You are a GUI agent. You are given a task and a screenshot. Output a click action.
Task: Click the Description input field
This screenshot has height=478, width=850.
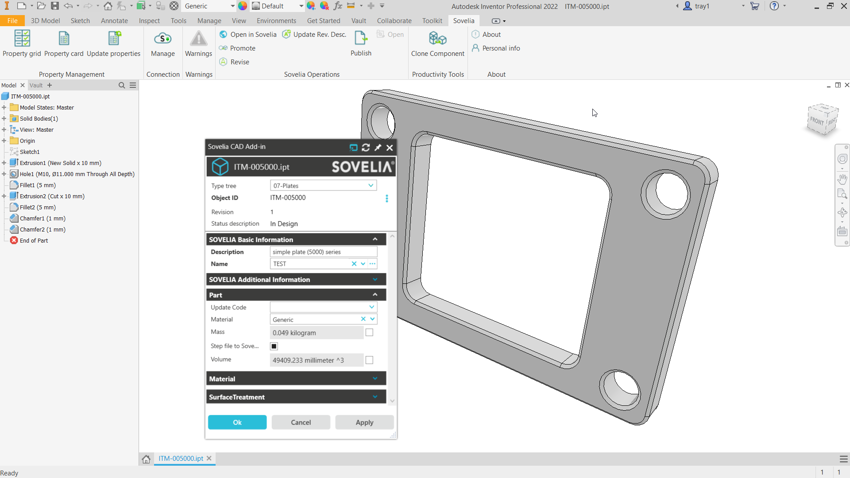(323, 252)
